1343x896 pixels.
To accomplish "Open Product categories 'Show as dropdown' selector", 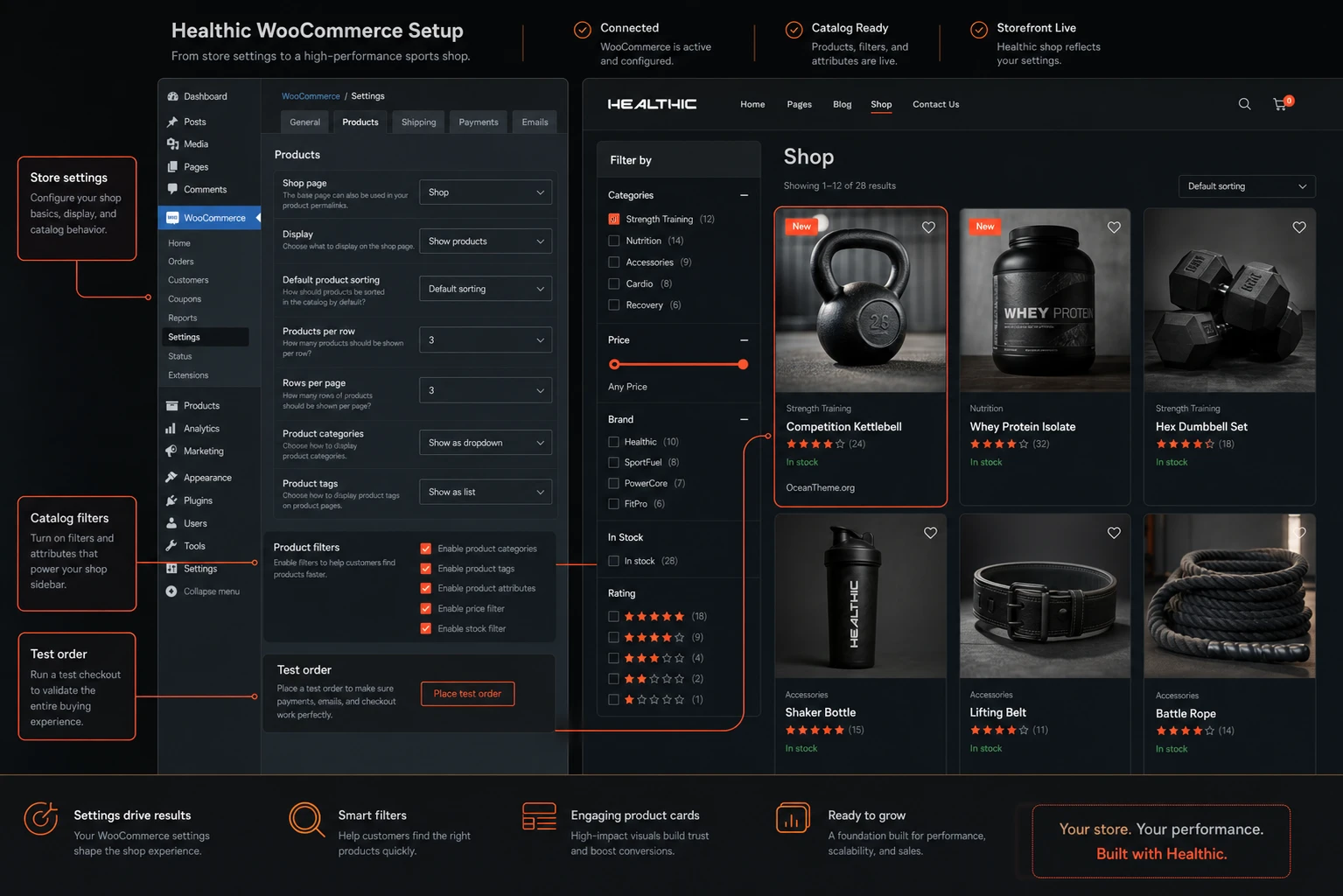I will point(486,443).
